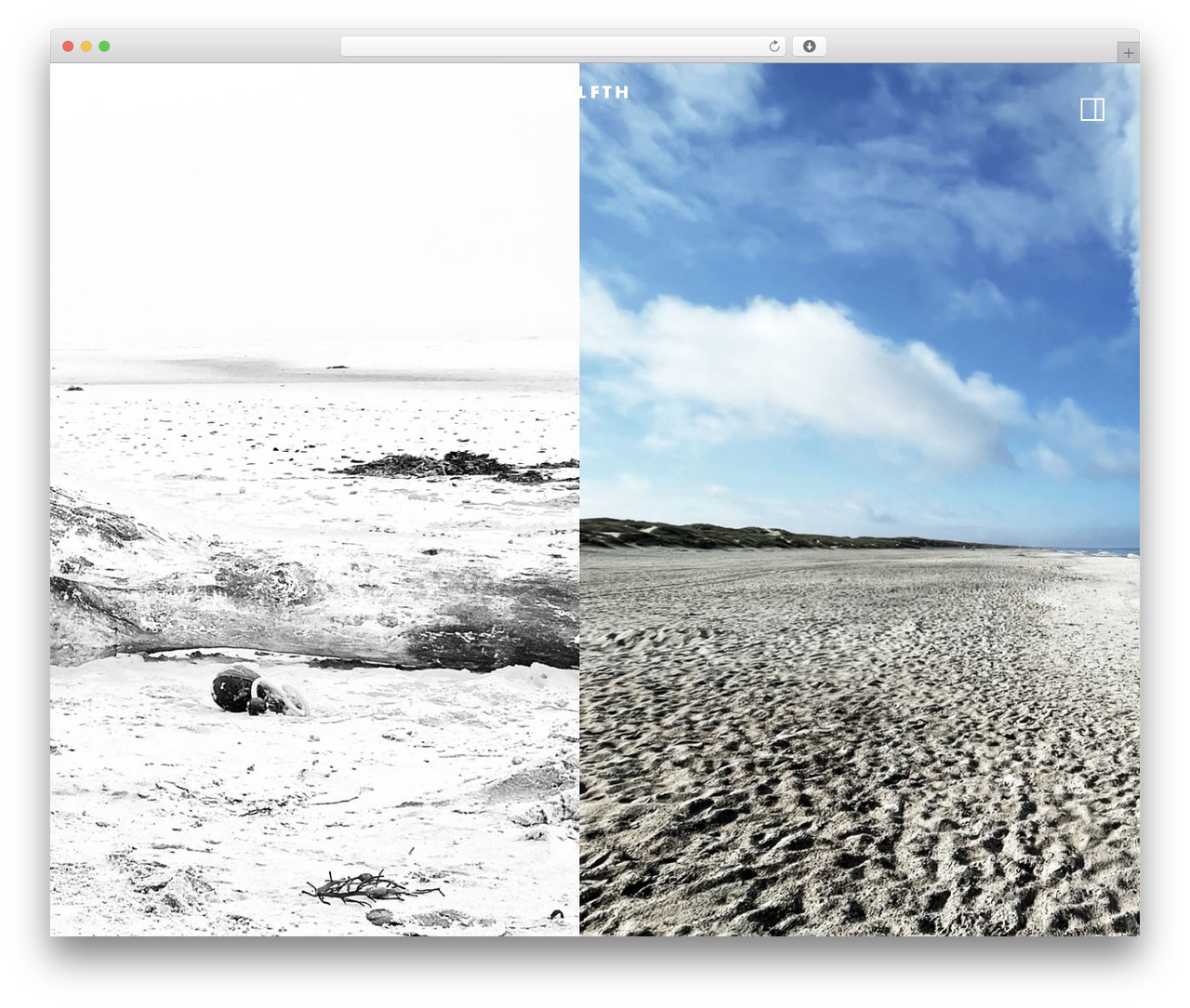1190x1008 pixels.
Task: Focus the browser address bar field
Action: pyautogui.click(x=562, y=46)
